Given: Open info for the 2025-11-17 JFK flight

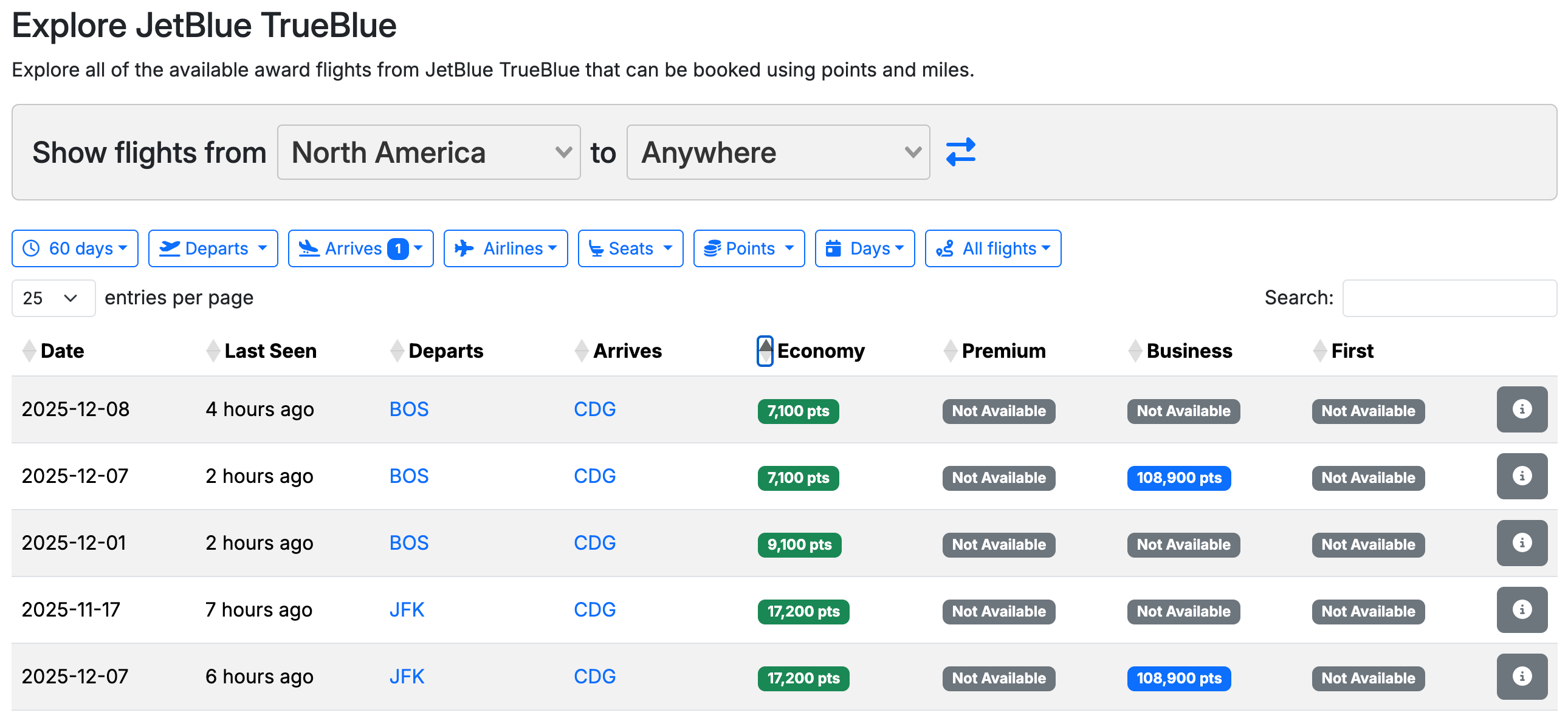Looking at the screenshot, I should [x=1521, y=610].
